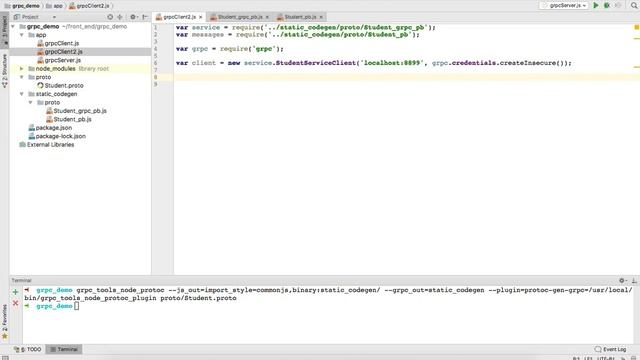Open Search Everywhere magnifier icon
This screenshot has width=640, height=360.
point(634,5)
